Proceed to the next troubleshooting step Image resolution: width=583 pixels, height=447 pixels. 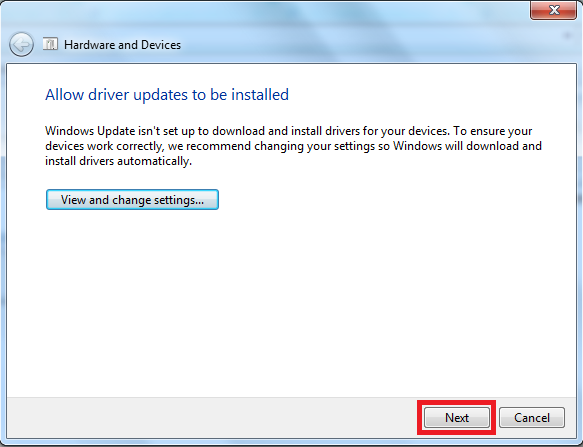coord(457,418)
